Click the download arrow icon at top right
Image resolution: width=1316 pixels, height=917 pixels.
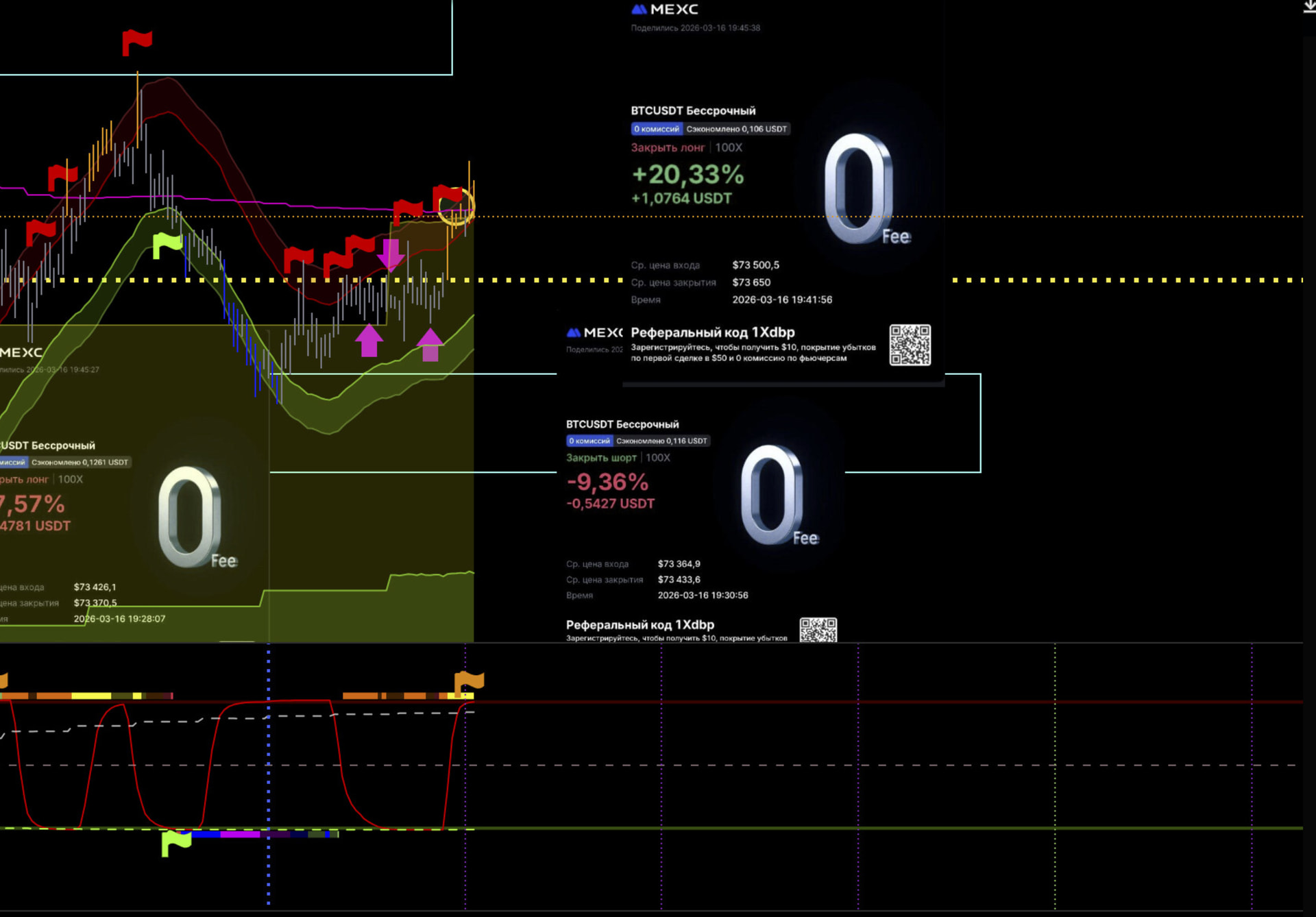click(1308, 7)
